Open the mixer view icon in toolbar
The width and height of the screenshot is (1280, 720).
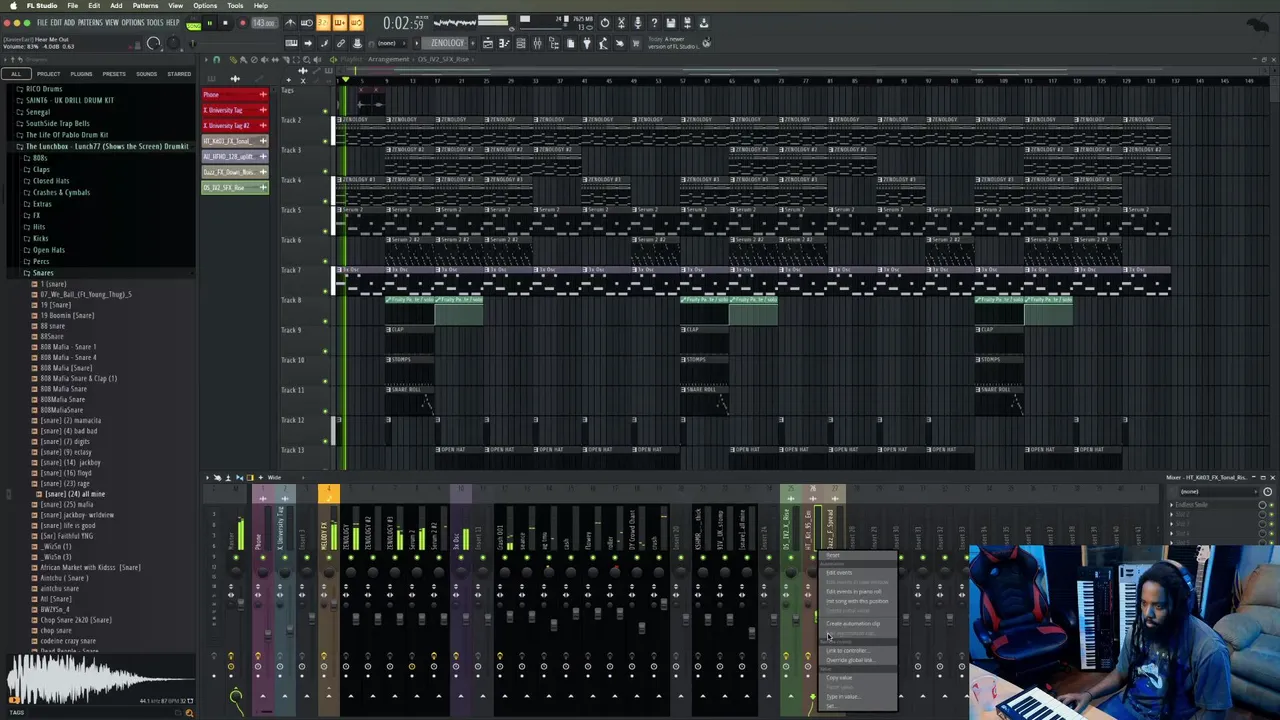pos(537,43)
